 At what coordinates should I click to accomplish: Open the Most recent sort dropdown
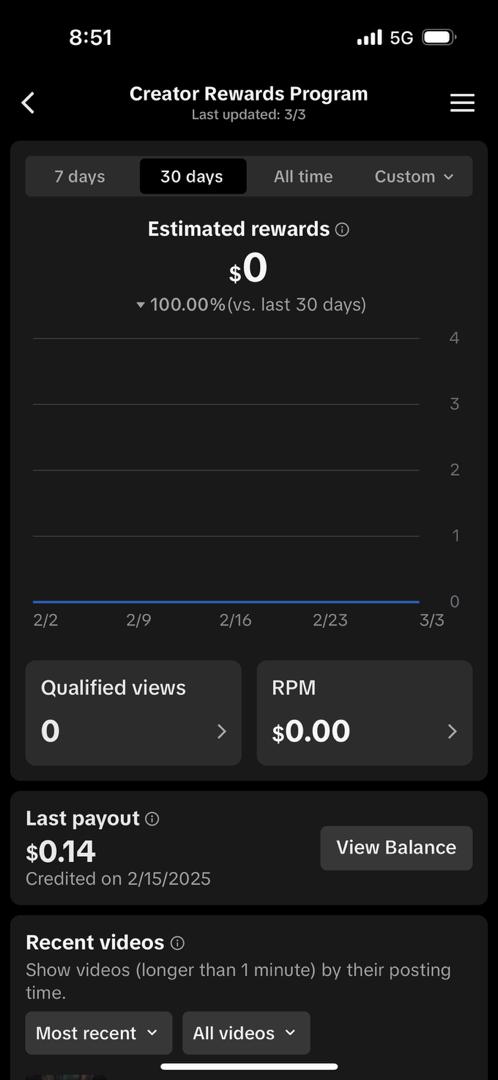98,1032
